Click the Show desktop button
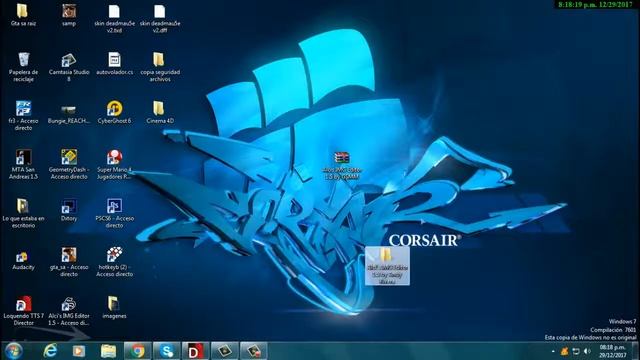Image resolution: width=640 pixels, height=360 pixels. 636,351
